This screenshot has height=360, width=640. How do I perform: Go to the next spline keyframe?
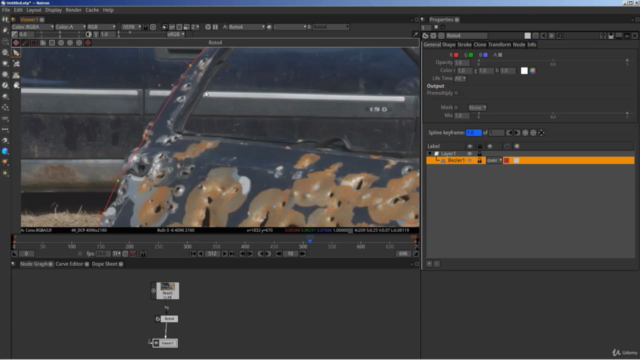point(517,133)
